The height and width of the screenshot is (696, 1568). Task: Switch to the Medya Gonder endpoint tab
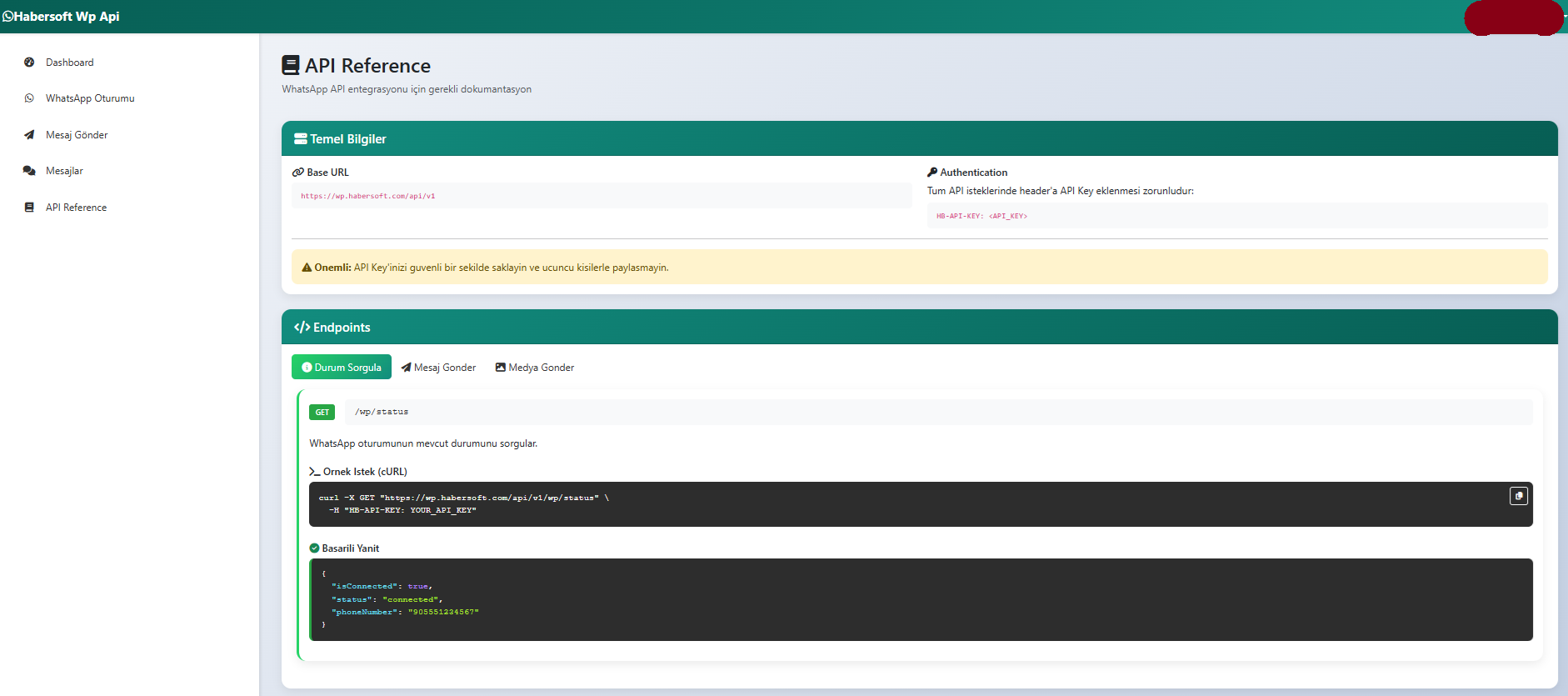[535, 368]
